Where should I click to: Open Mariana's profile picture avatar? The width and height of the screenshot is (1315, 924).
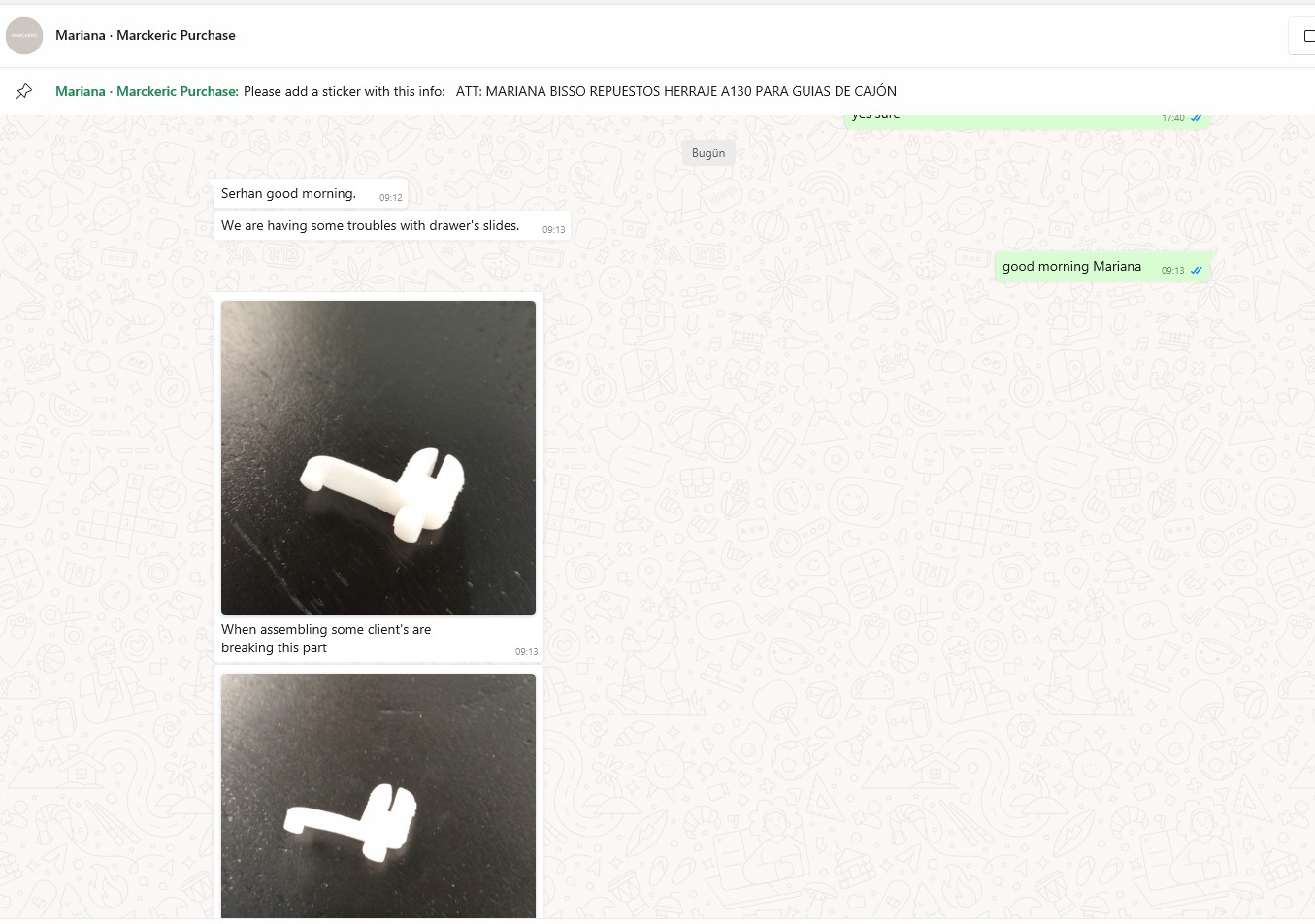(24, 36)
